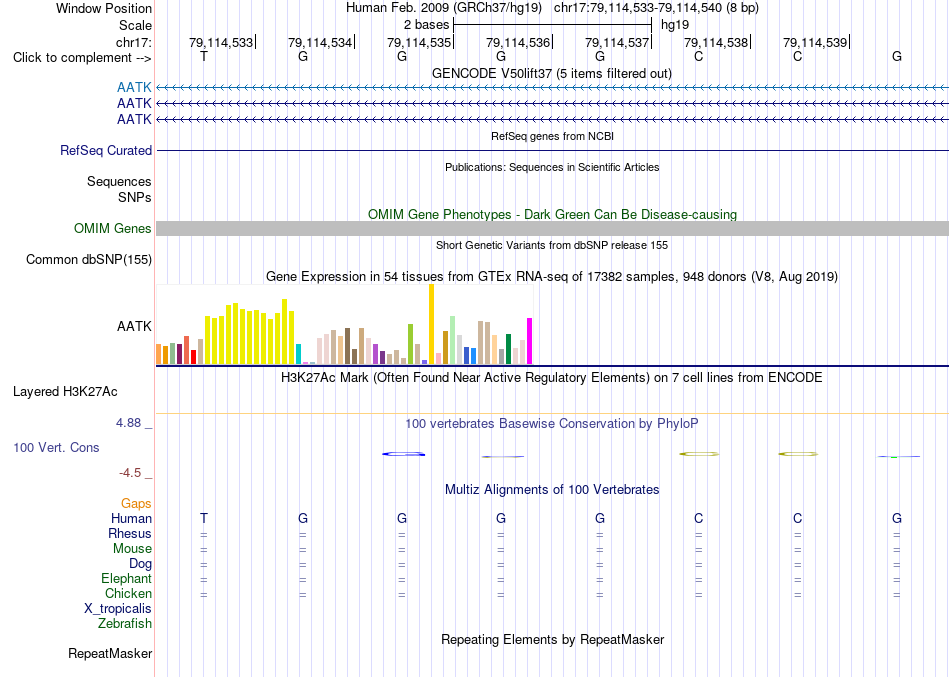Click the 'RefSeq genes from NCBI' title

click(552, 136)
